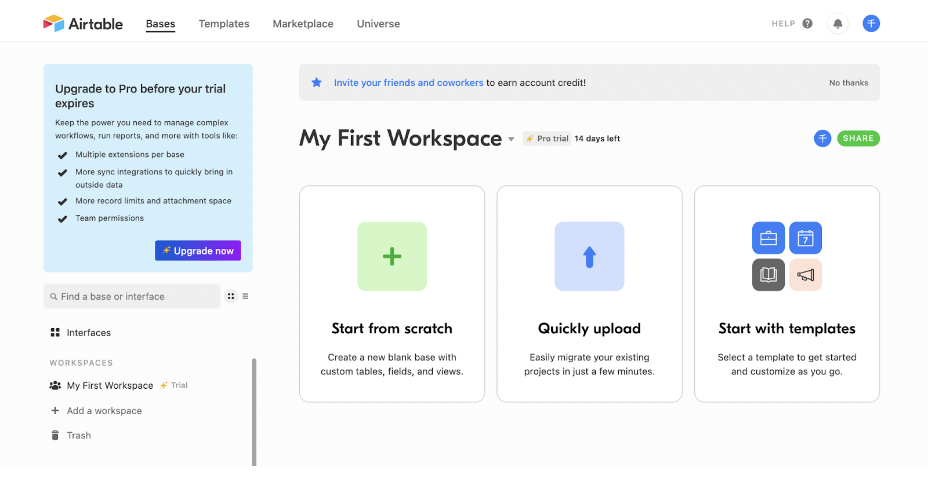This screenshot has height=484, width=930.
Task: Click the Start from scratch card title
Action: click(392, 329)
